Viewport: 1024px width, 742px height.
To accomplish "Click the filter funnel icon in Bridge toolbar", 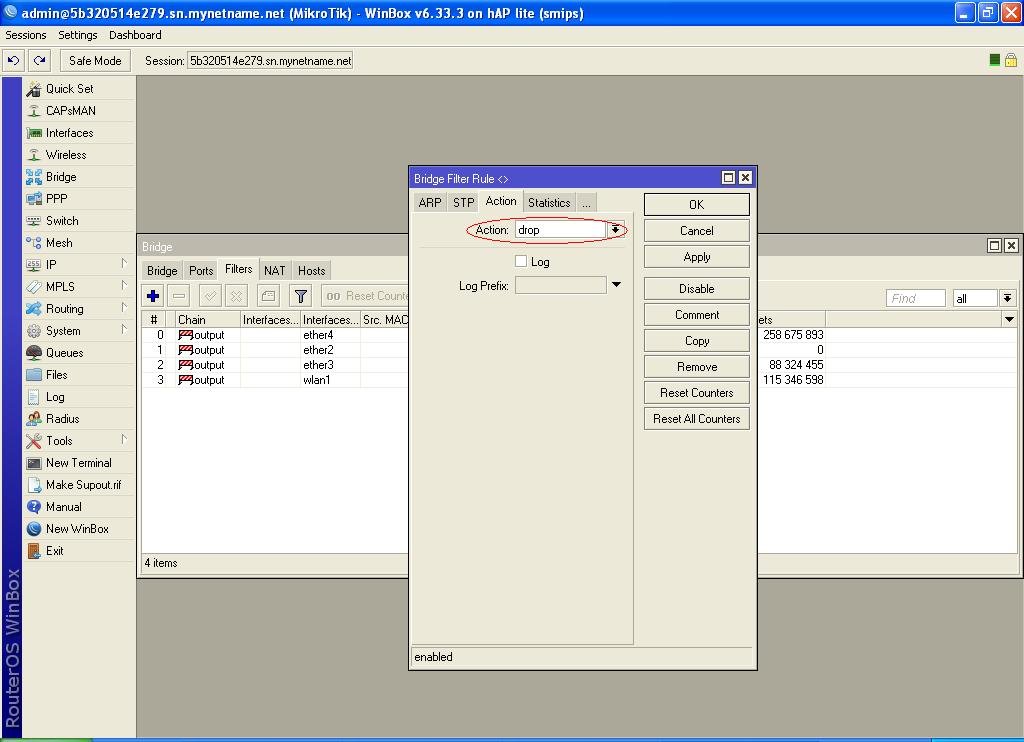I will tap(300, 296).
